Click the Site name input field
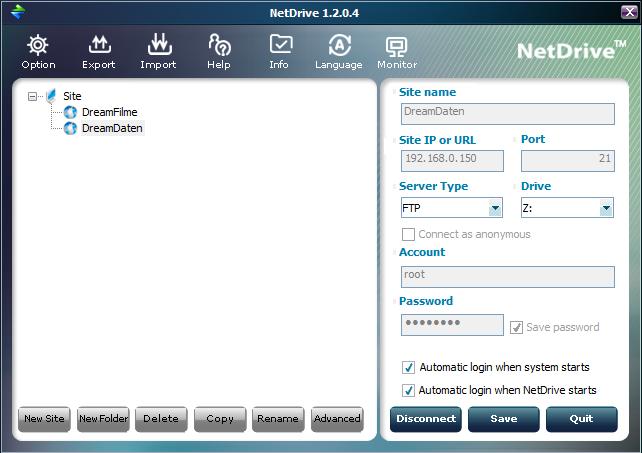Viewport: 642px width, 453px height. (x=508, y=113)
